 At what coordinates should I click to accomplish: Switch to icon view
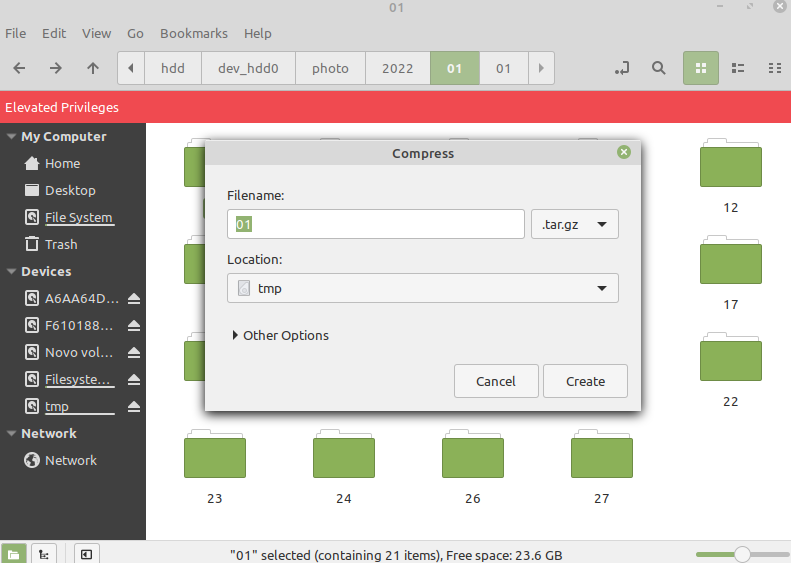click(x=701, y=68)
